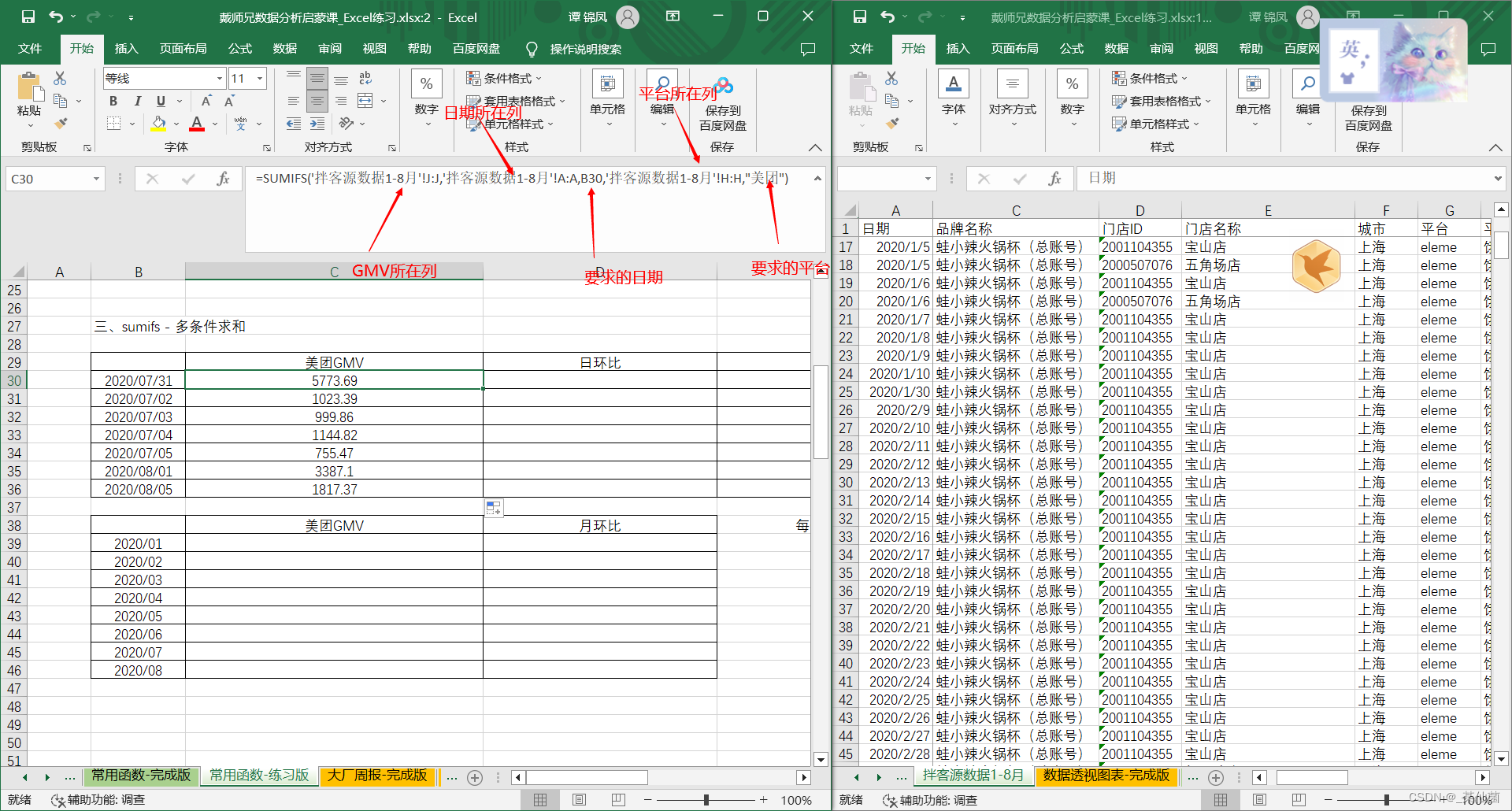Click the Decrease Font Size icon
The image size is (1512, 811).
coord(230,101)
